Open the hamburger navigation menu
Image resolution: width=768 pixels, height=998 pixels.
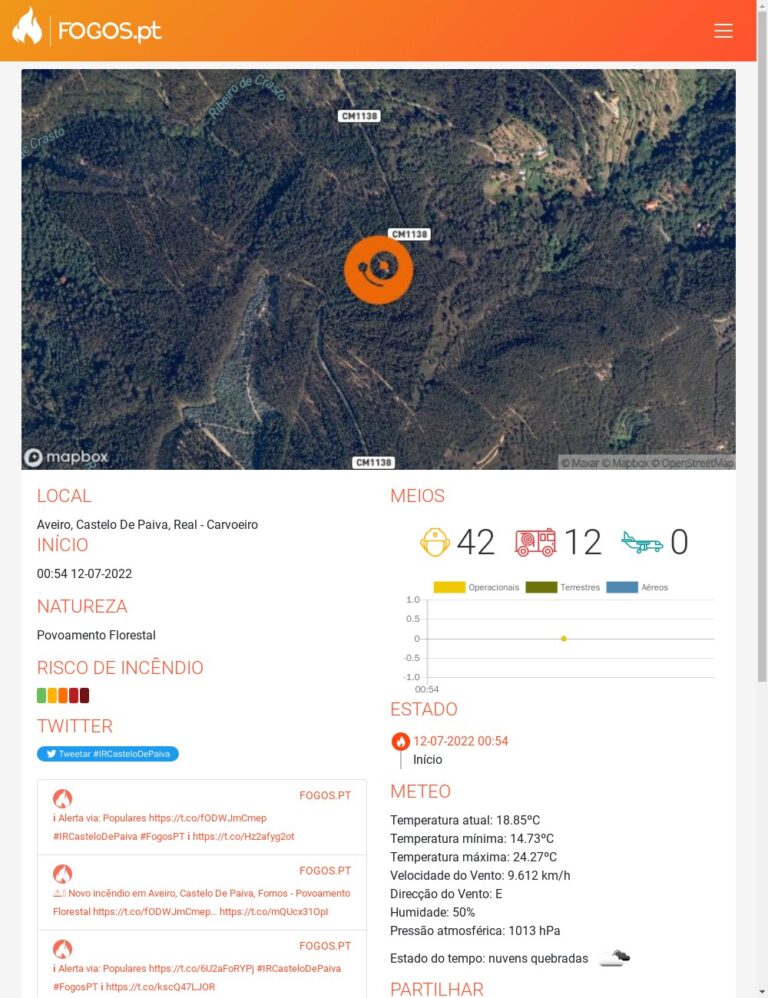pos(723,31)
